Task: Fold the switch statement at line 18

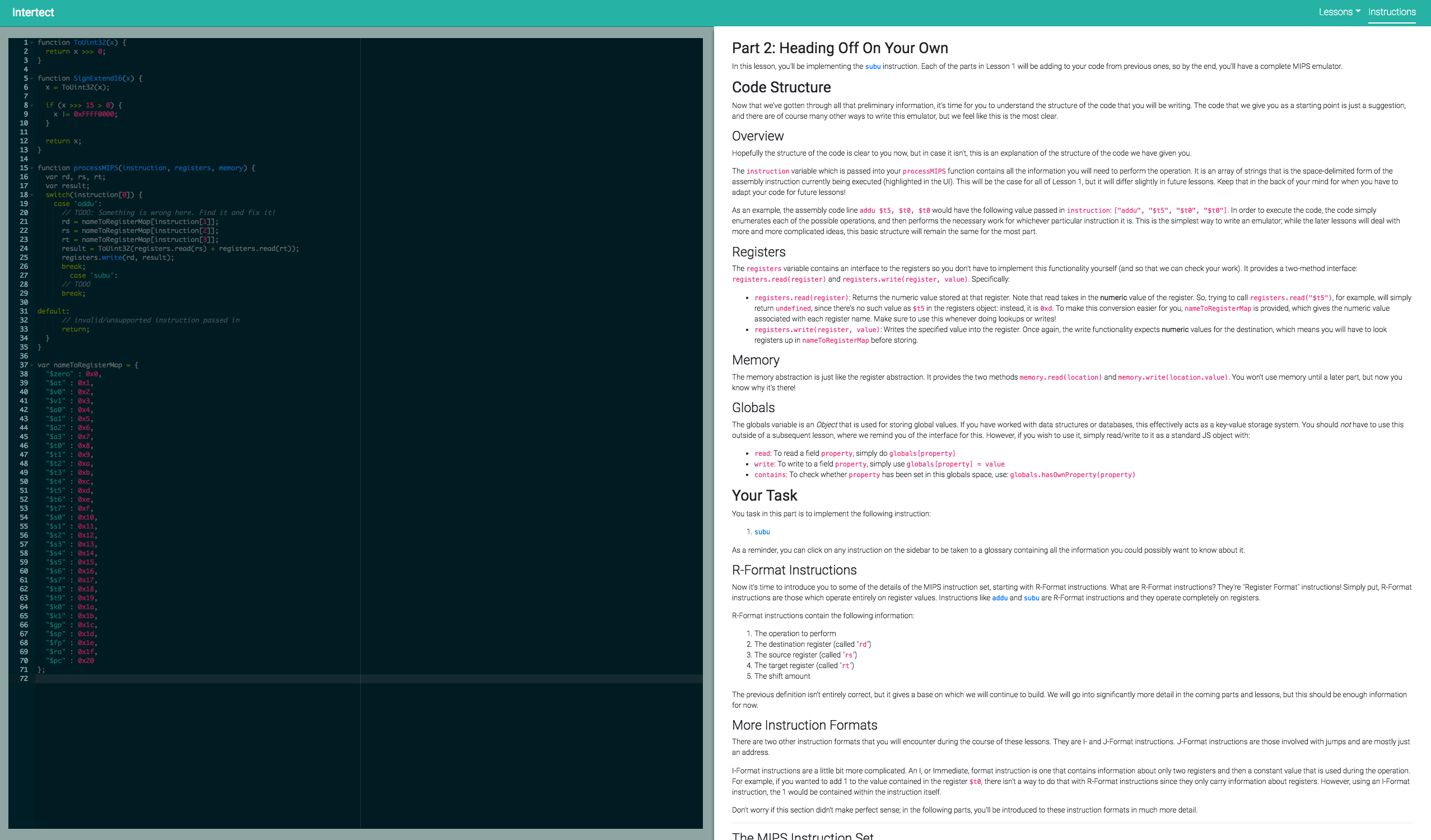Action: point(32,195)
